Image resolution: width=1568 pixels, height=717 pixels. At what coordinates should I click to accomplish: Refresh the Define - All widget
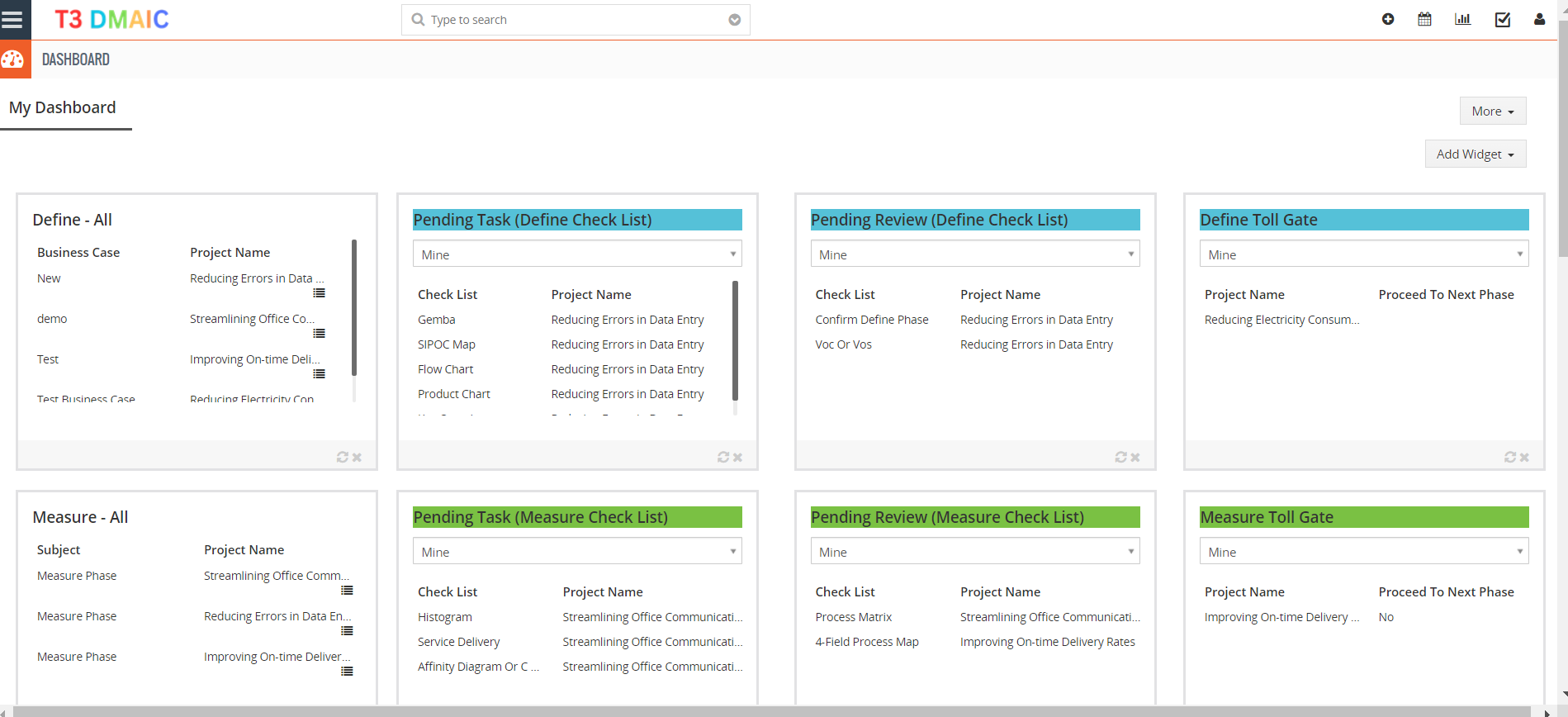342,457
